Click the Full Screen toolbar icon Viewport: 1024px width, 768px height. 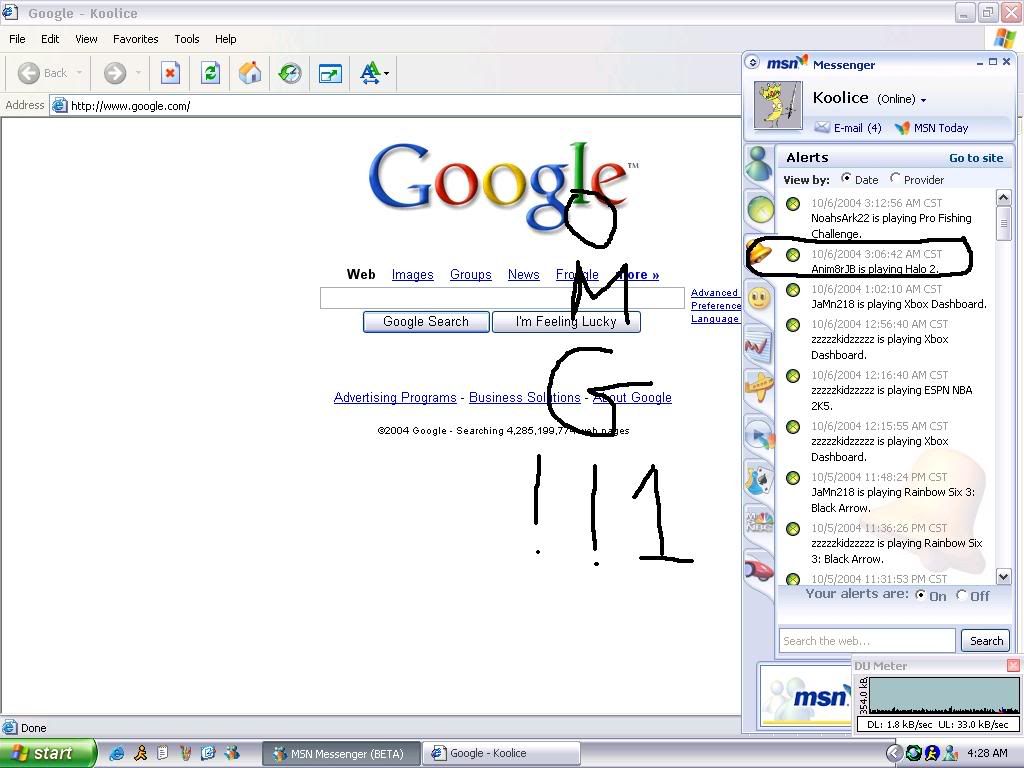pyautogui.click(x=330, y=73)
